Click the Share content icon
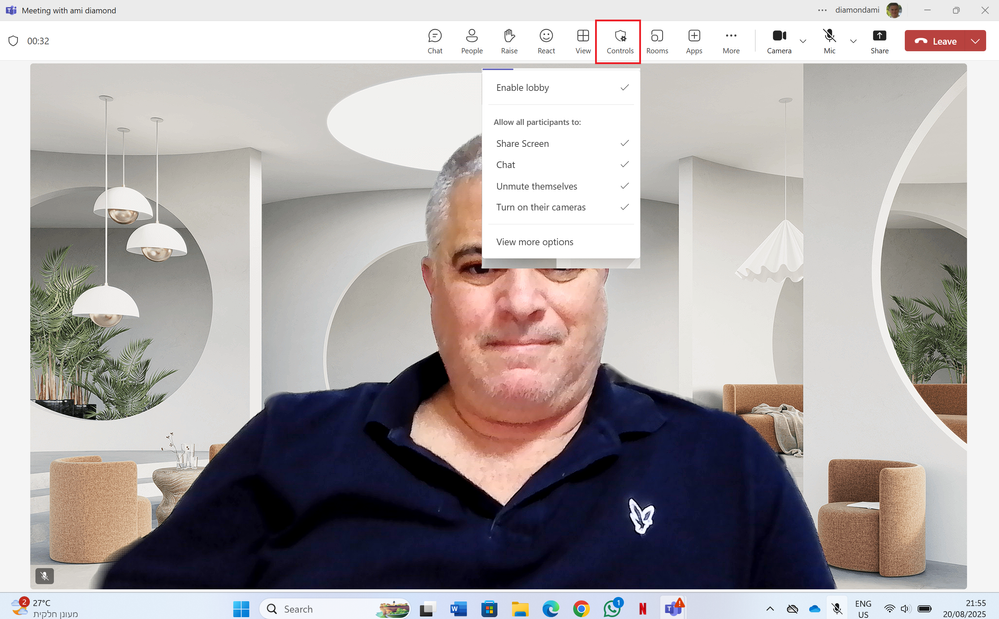 tap(879, 41)
